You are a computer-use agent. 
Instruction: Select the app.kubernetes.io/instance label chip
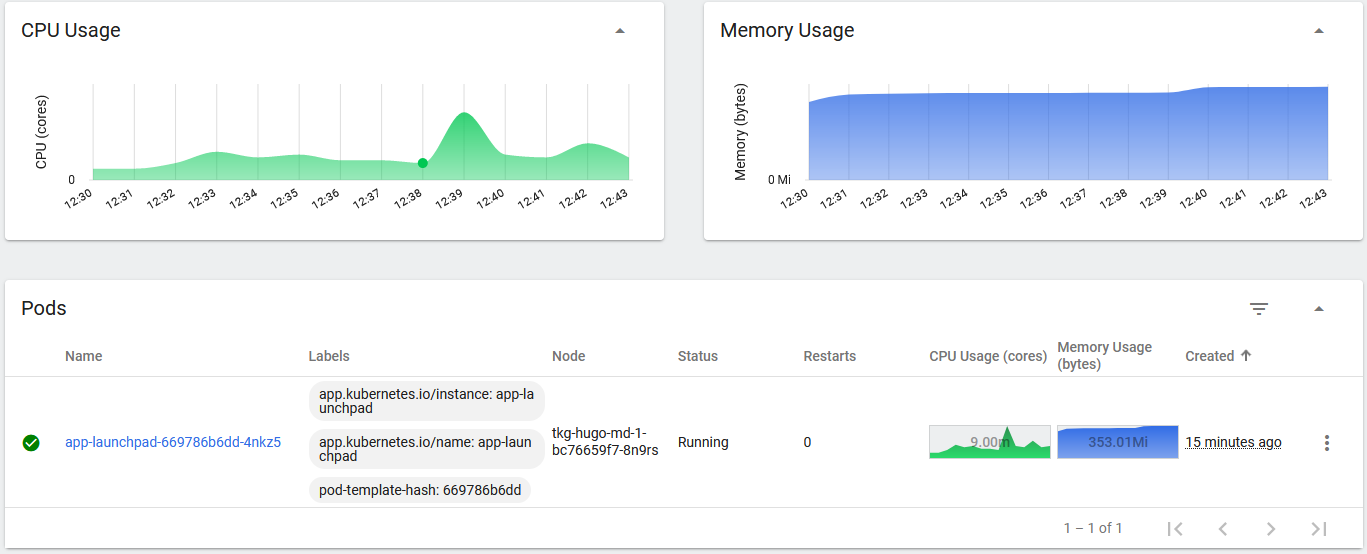[426, 402]
